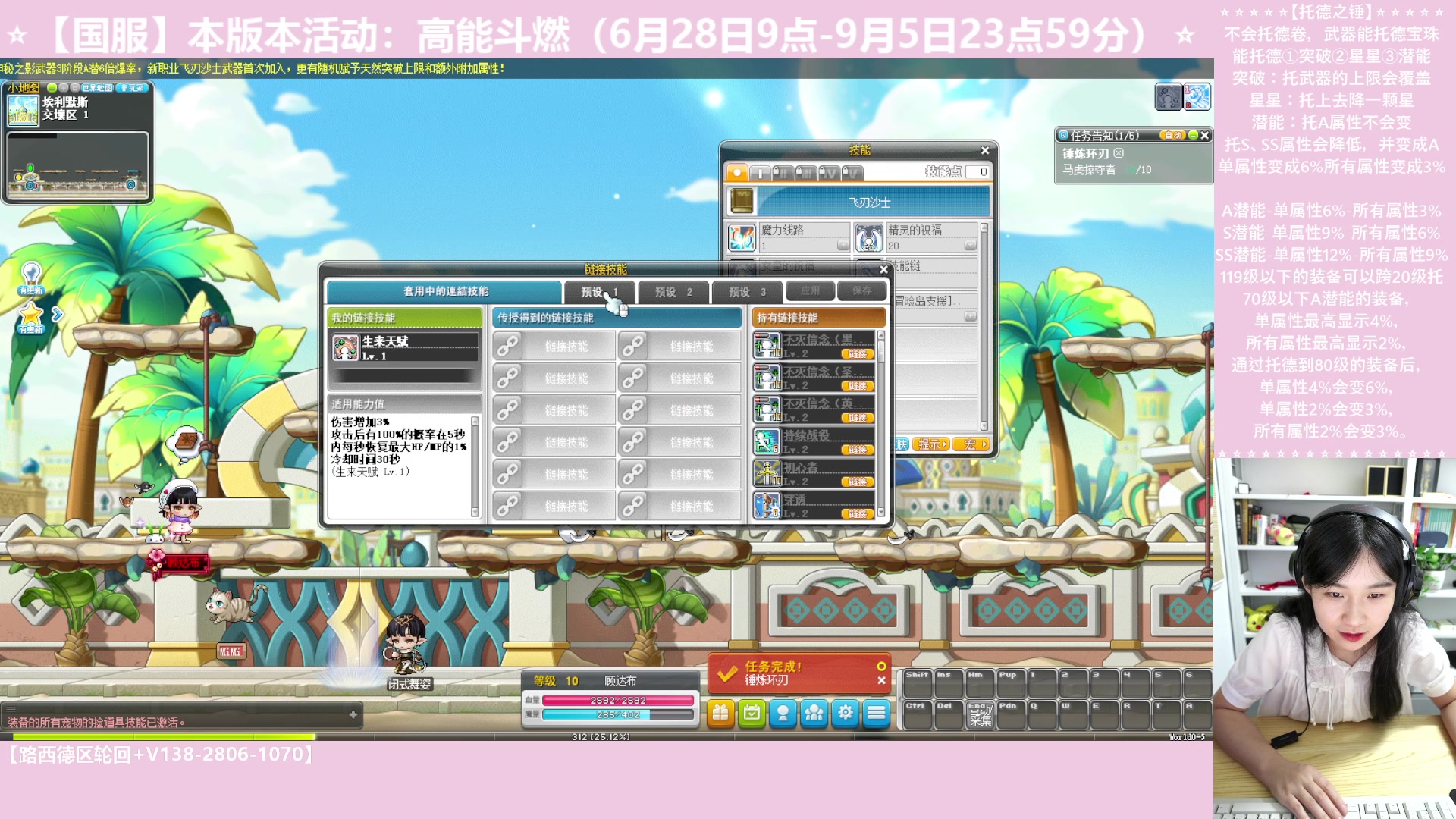Dismiss the 任务完成 notification with X
1456x819 pixels.
(881, 680)
